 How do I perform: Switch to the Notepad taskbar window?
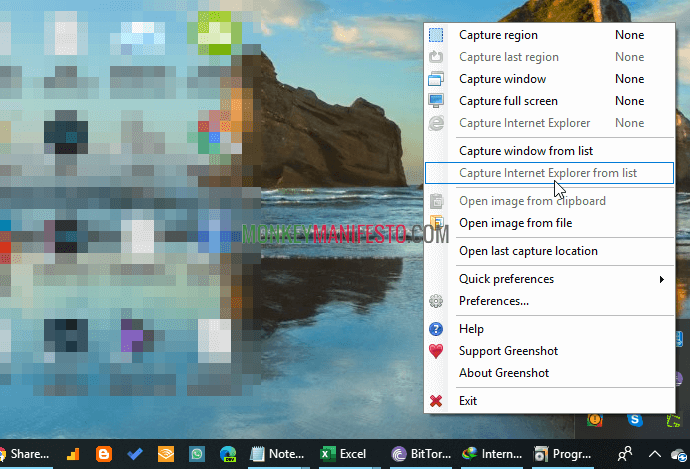point(277,454)
